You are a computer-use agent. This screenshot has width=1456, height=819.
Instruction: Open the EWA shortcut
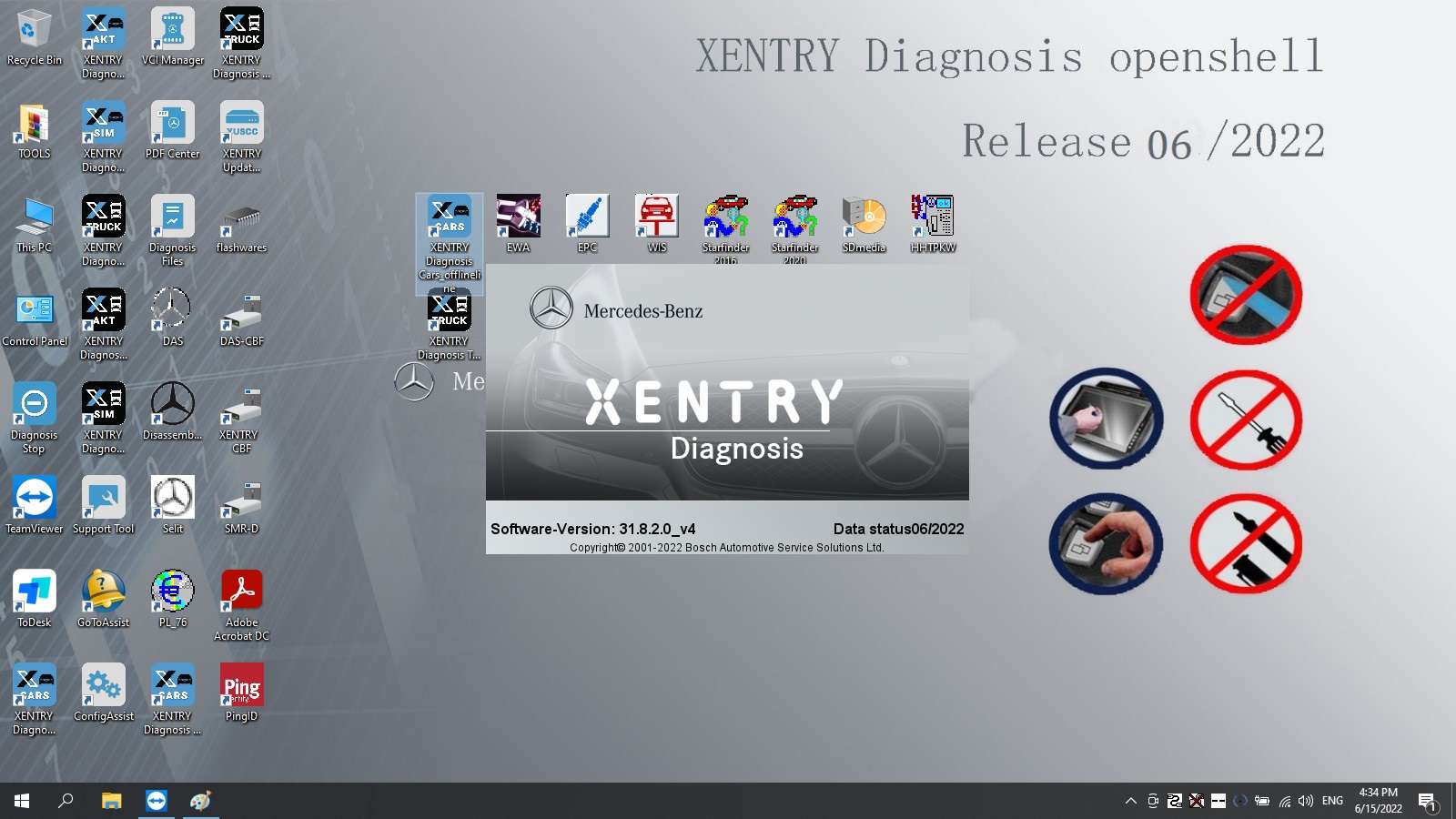pyautogui.click(x=519, y=224)
